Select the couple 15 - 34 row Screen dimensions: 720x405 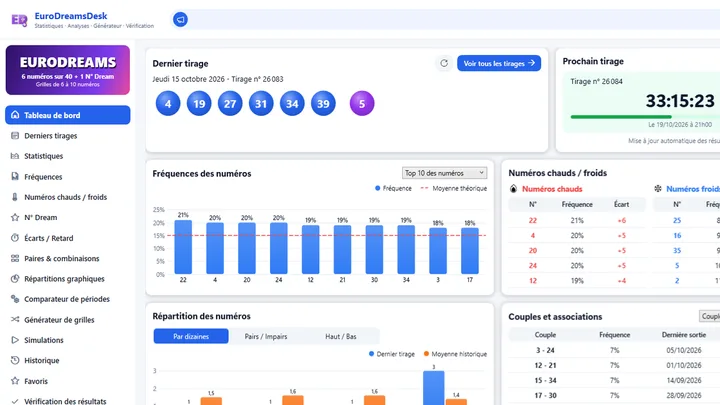[x=614, y=380]
